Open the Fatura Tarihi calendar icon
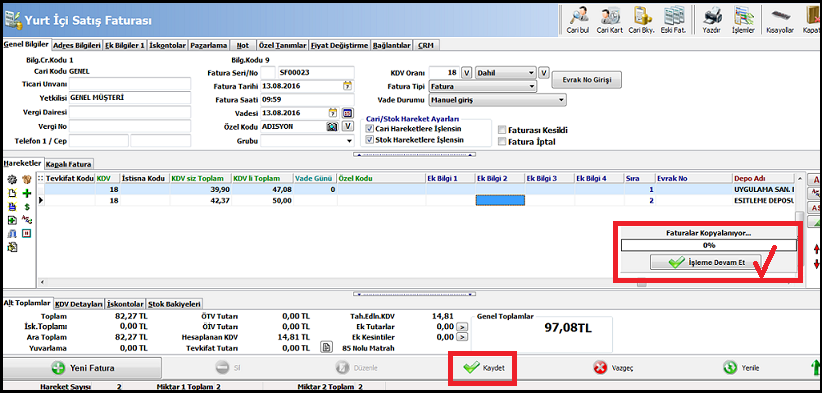Viewport: 822px width, 393px height. 347,85
